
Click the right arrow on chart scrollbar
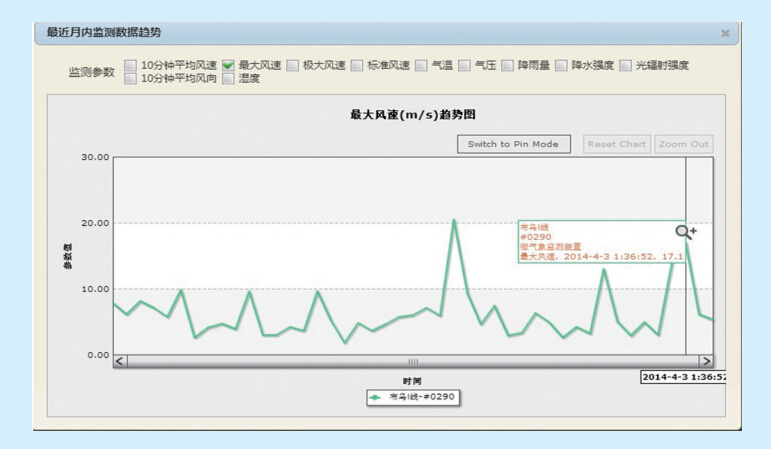pyautogui.click(x=706, y=361)
